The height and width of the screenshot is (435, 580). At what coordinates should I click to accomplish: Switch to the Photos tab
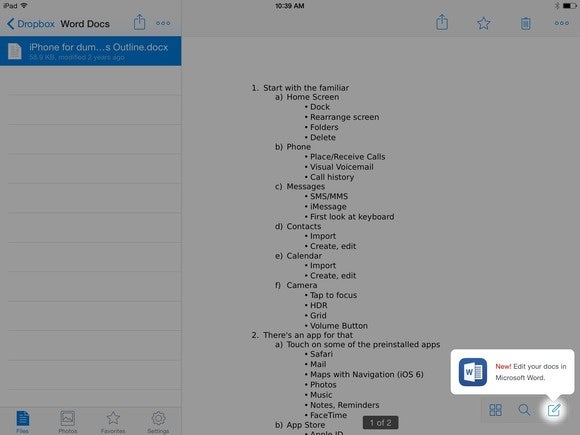click(x=68, y=422)
